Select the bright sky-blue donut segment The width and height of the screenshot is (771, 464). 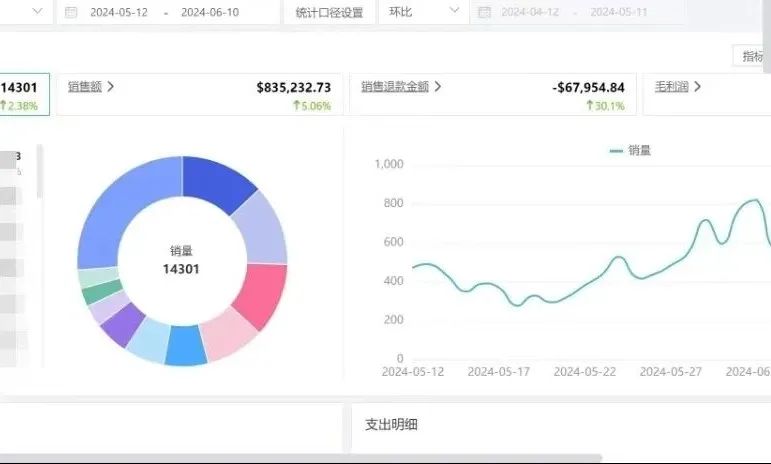[x=185, y=347]
